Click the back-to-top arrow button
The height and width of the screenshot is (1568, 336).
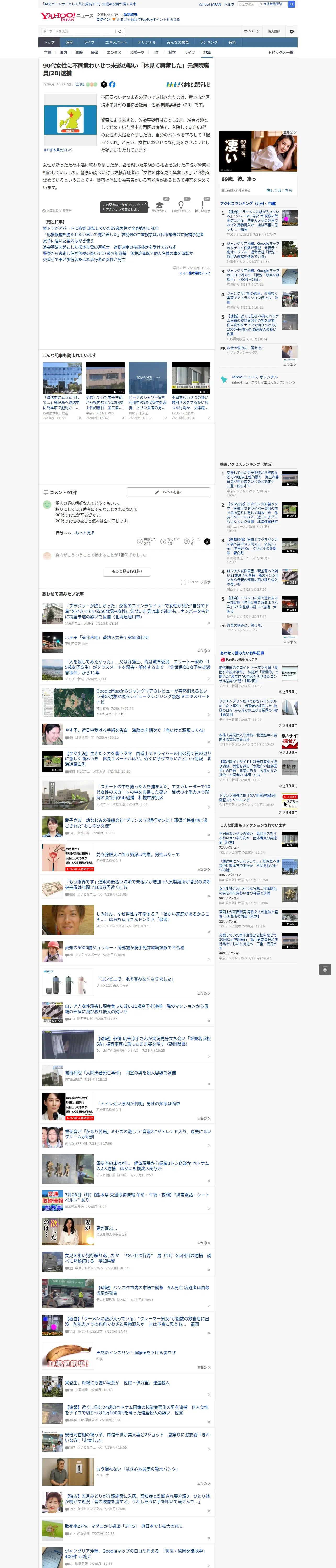325,969
